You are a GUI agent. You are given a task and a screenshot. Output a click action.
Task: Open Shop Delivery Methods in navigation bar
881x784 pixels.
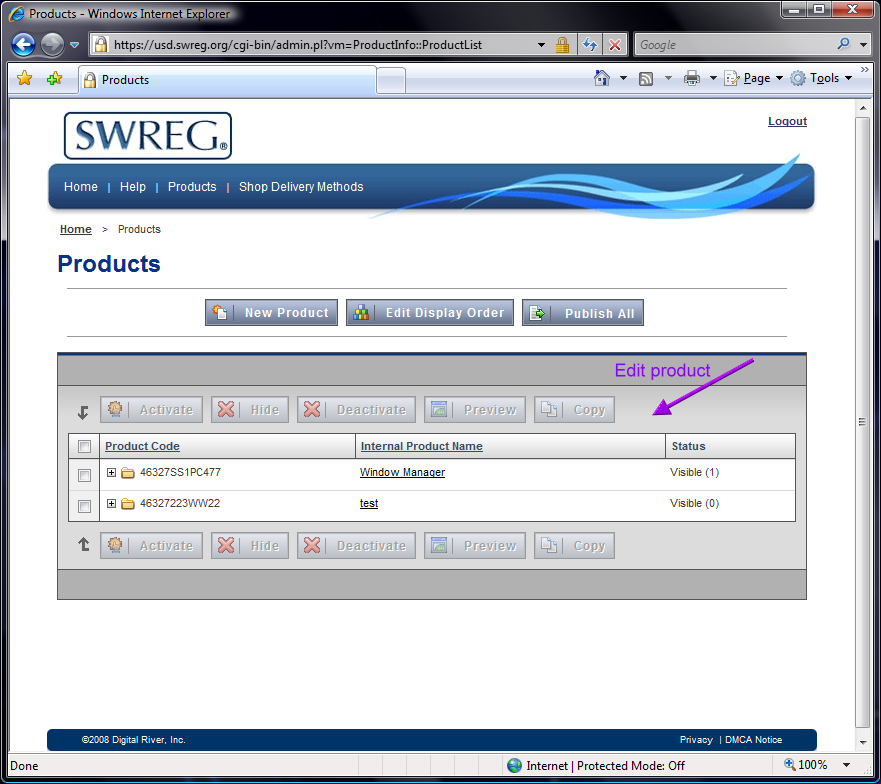pyautogui.click(x=301, y=187)
